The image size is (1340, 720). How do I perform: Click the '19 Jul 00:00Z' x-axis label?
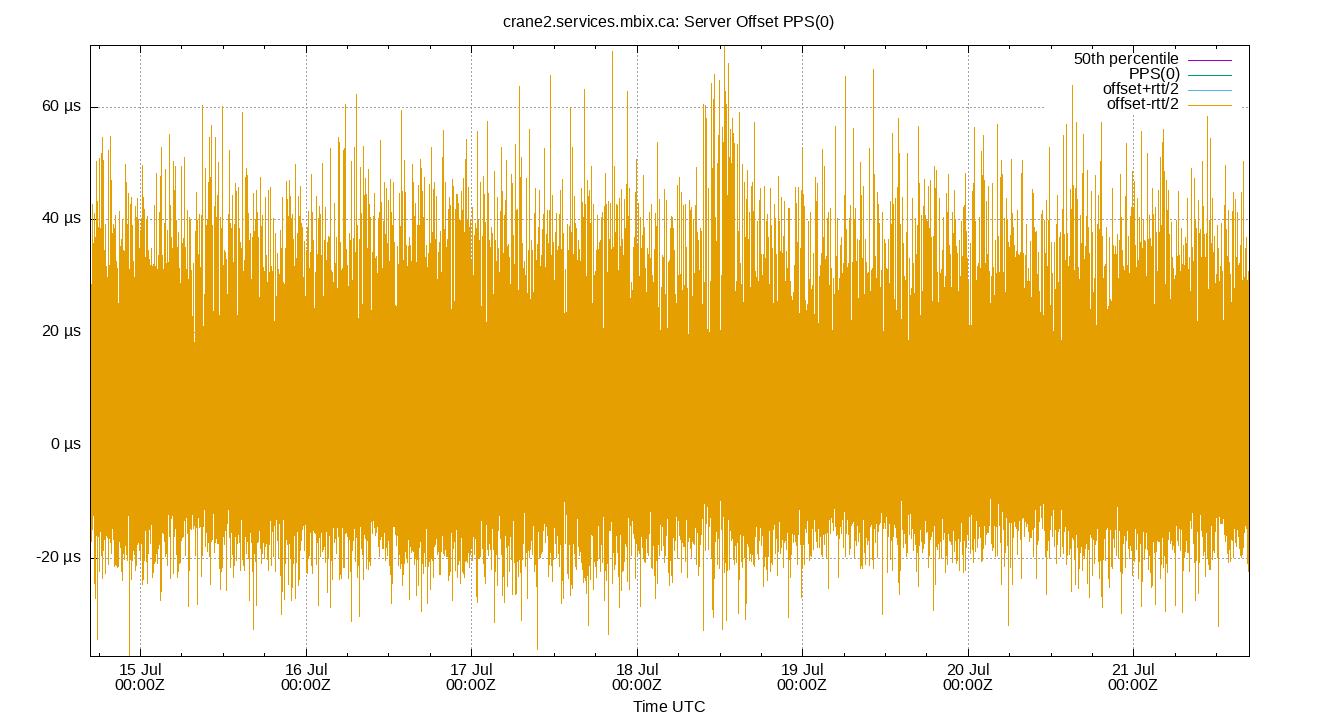[x=802, y=677]
